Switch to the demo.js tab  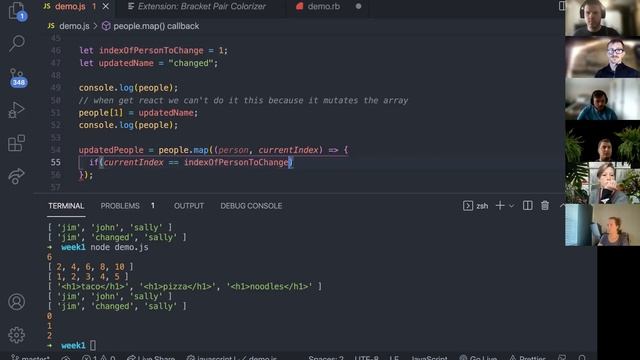click(70, 7)
